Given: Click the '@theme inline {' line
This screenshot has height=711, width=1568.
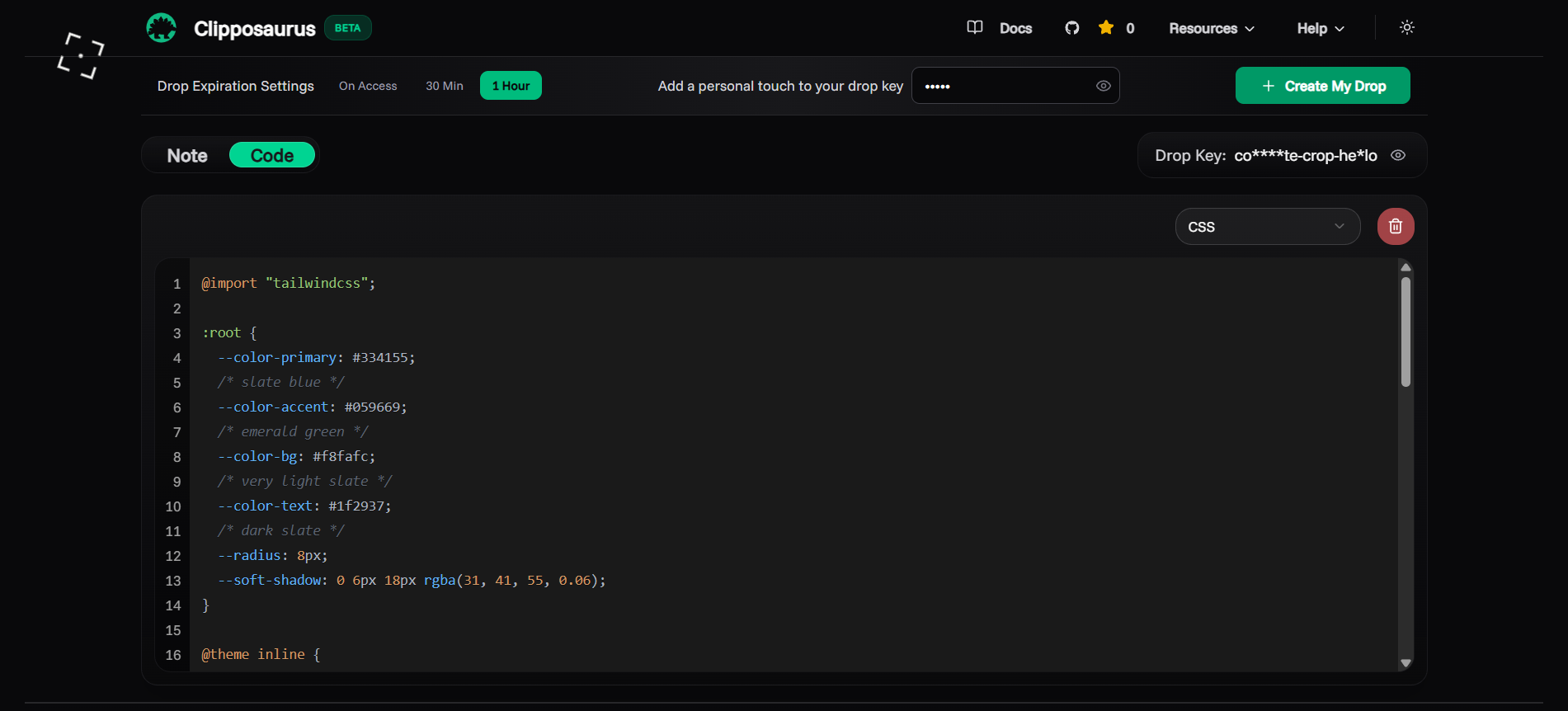Looking at the screenshot, I should (x=261, y=654).
